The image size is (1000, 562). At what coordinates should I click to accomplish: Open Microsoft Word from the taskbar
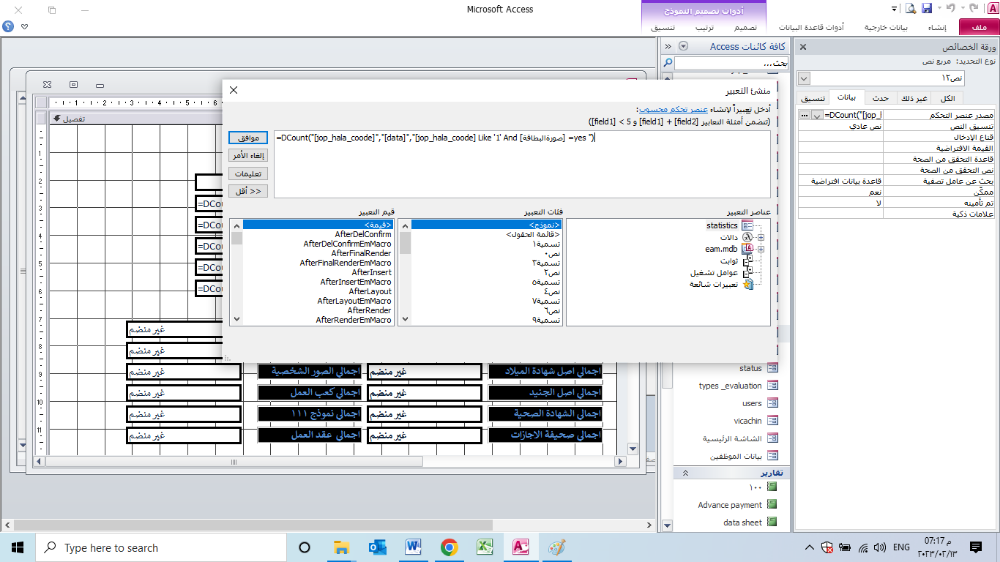coord(413,547)
